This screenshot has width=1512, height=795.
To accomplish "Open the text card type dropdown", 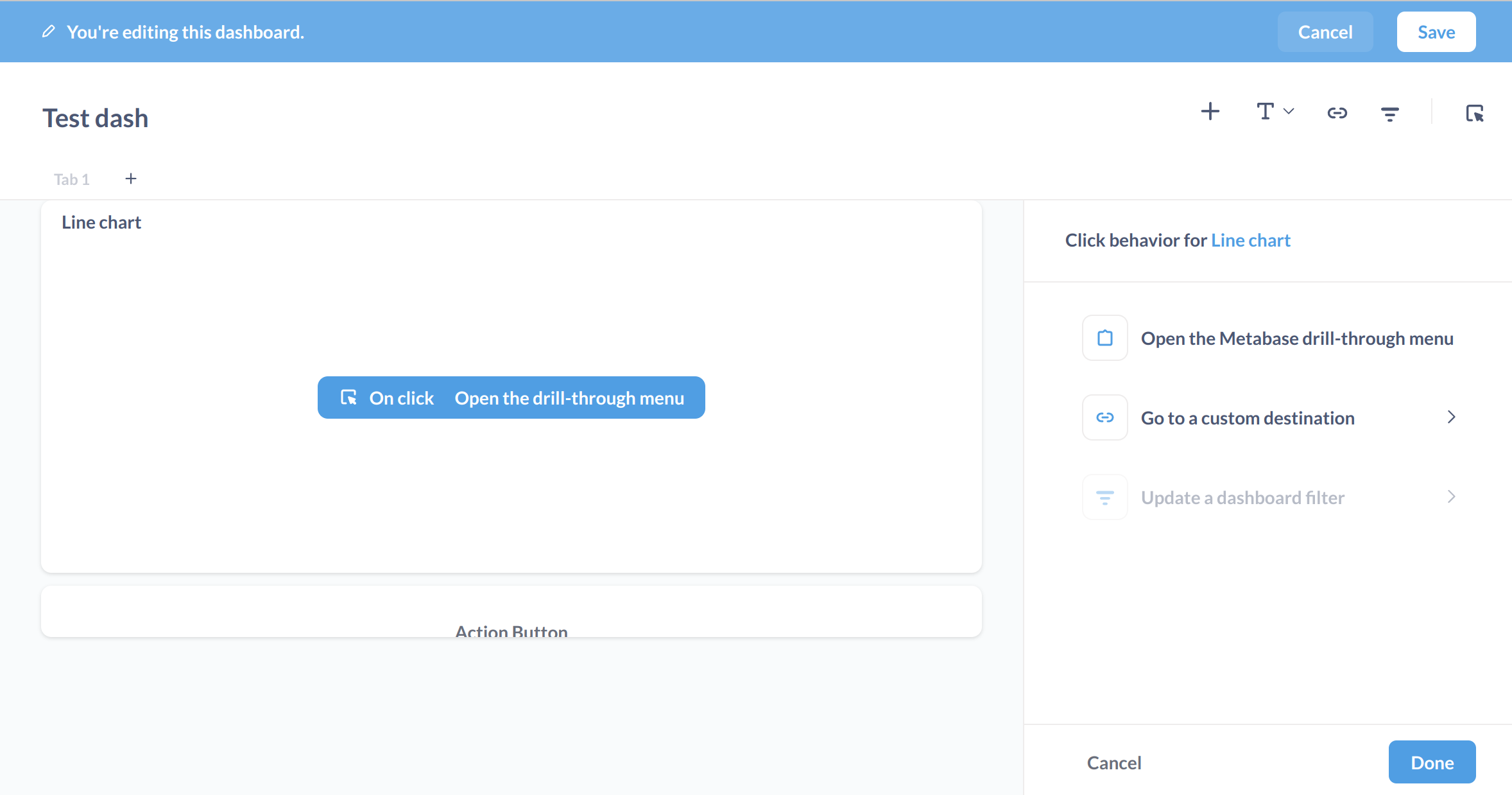I will 1289,112.
